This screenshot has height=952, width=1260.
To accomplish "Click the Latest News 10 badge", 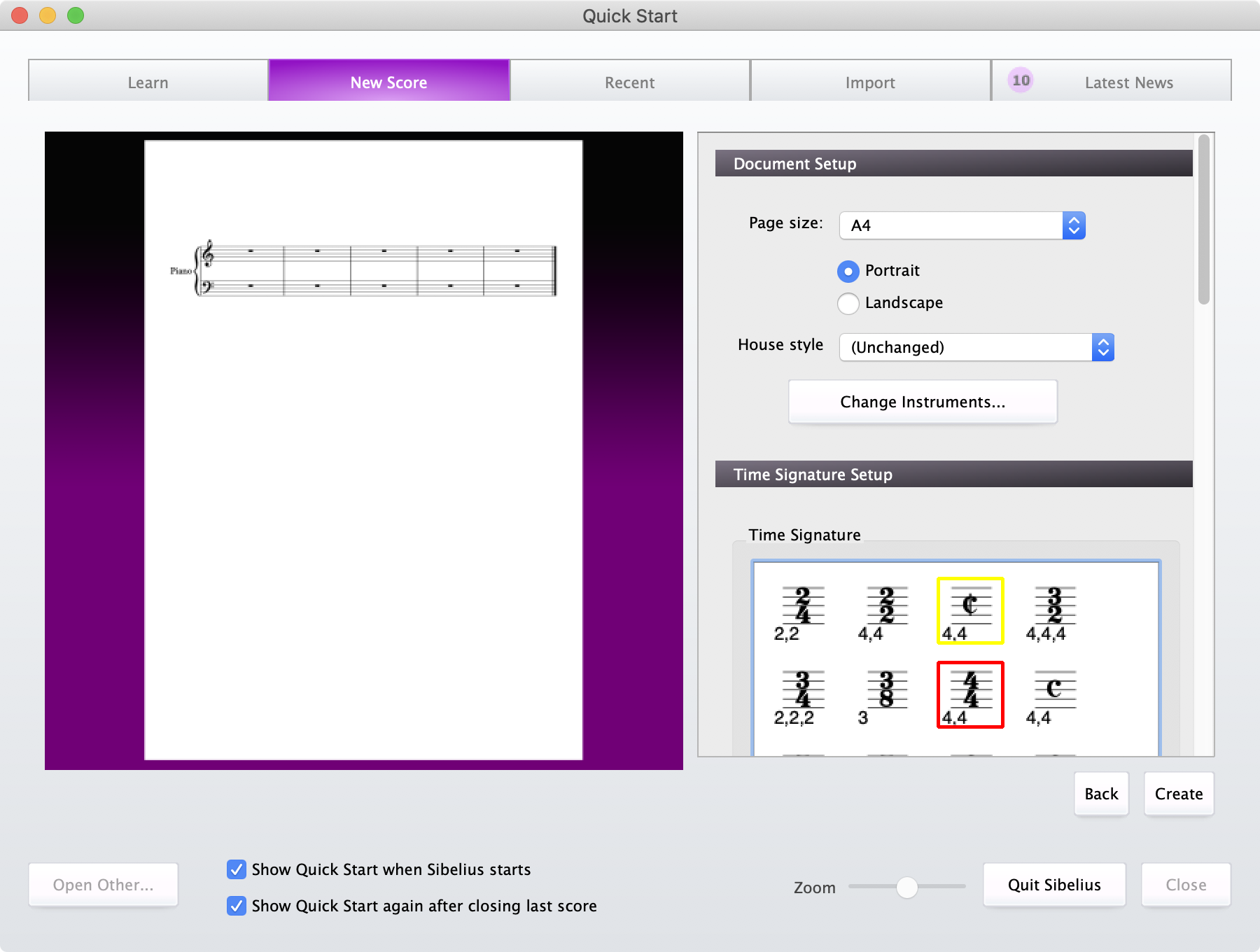I will pyautogui.click(x=1021, y=80).
